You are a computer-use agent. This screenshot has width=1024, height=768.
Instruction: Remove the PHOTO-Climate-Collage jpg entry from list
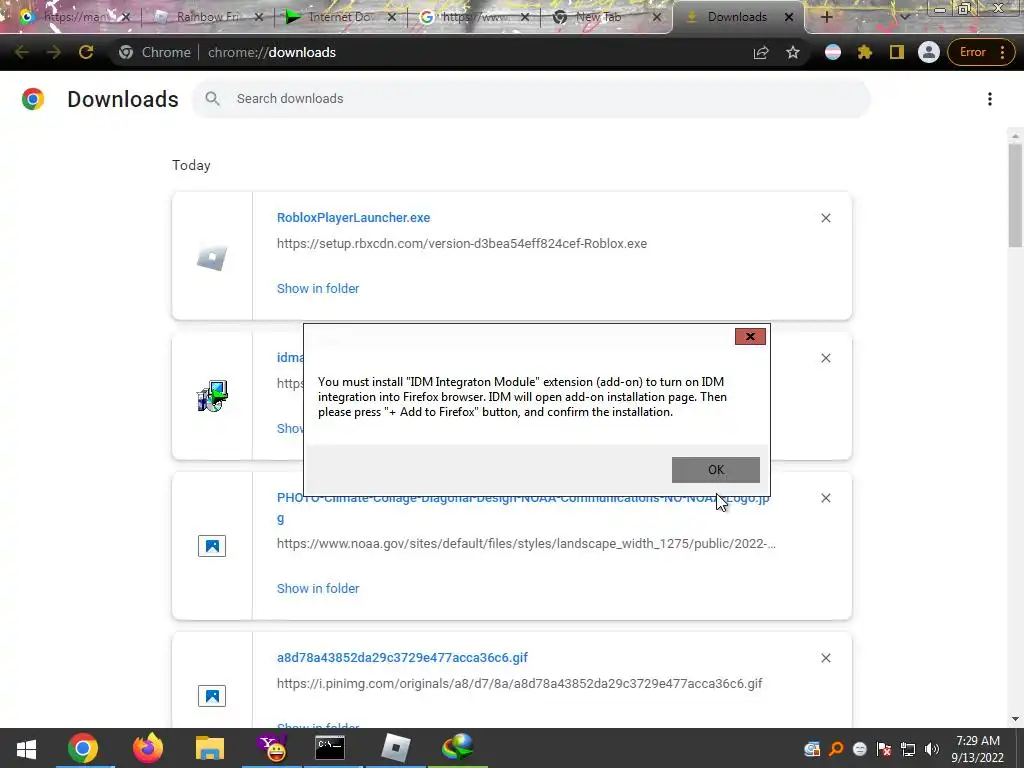click(x=825, y=498)
